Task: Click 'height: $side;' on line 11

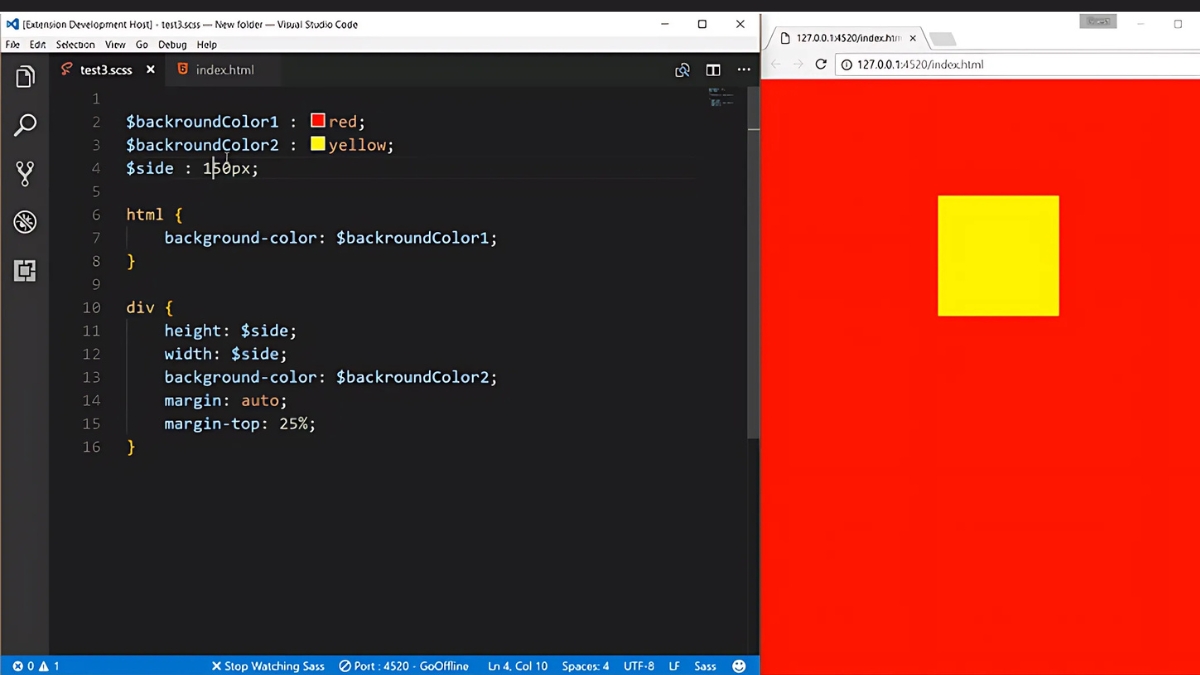Action: (x=231, y=331)
